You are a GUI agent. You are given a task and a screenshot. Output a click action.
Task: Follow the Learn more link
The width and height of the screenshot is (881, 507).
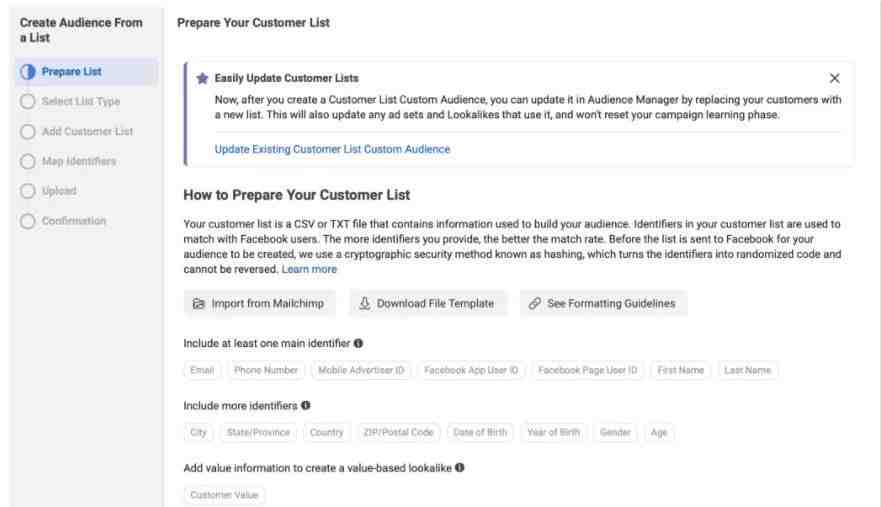[310, 269]
